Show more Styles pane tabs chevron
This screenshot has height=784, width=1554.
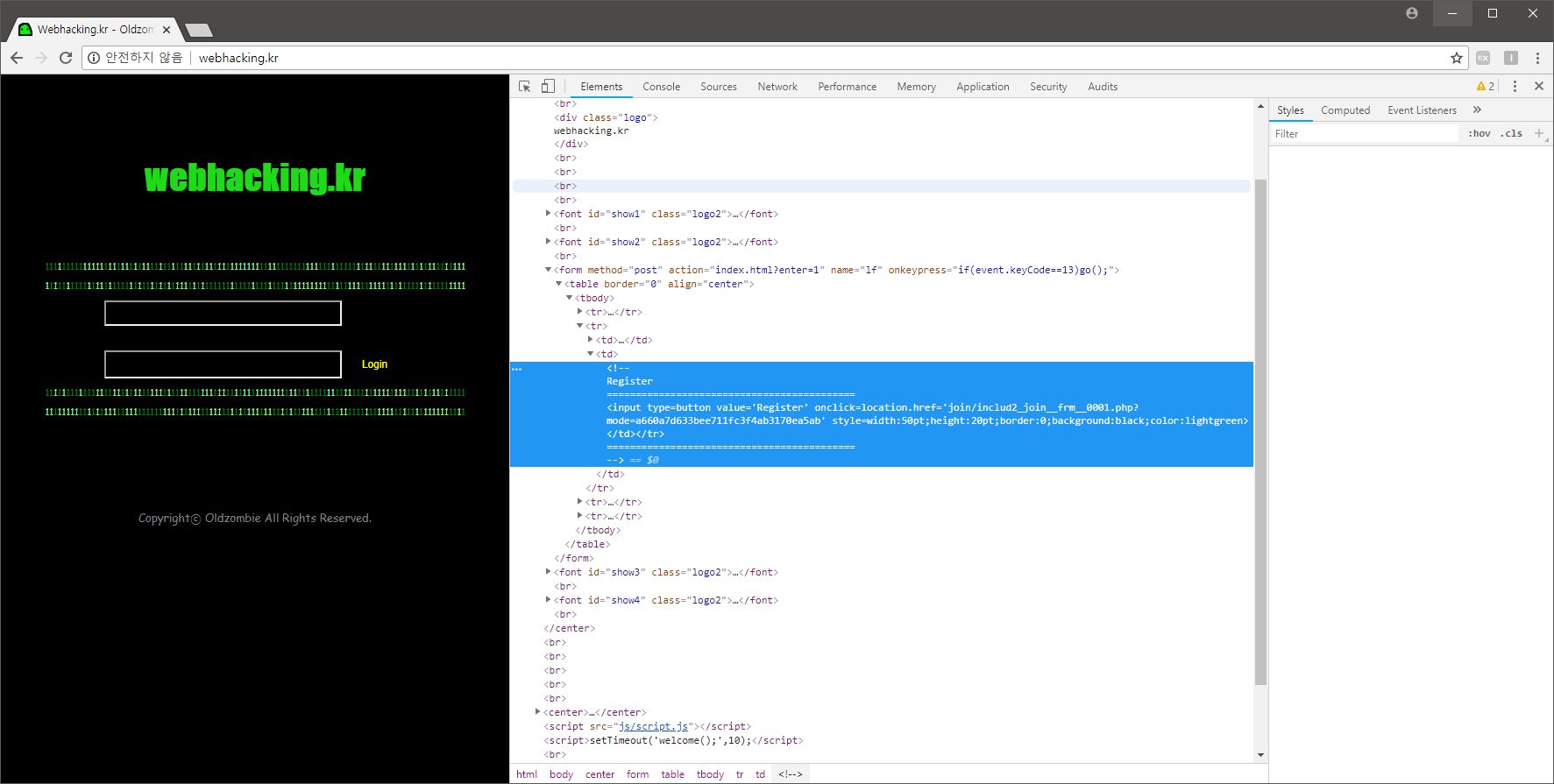[1477, 110]
